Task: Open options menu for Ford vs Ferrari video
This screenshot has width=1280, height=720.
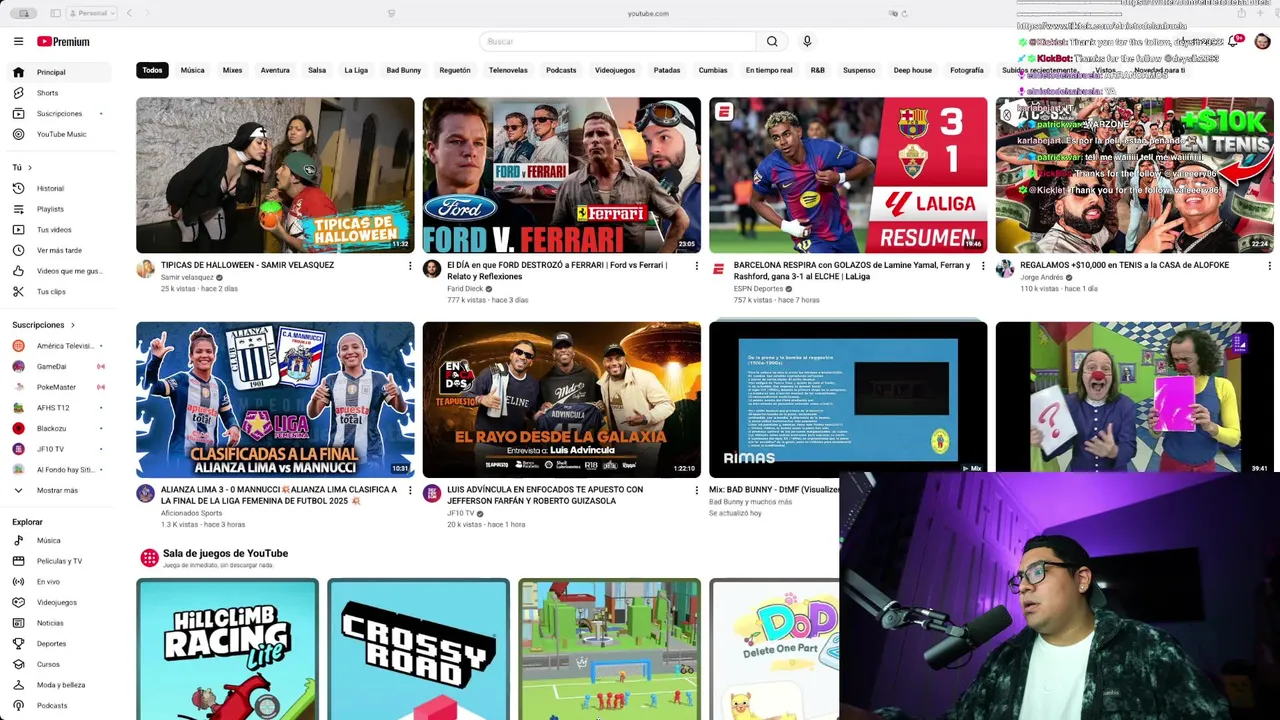Action: click(x=696, y=265)
